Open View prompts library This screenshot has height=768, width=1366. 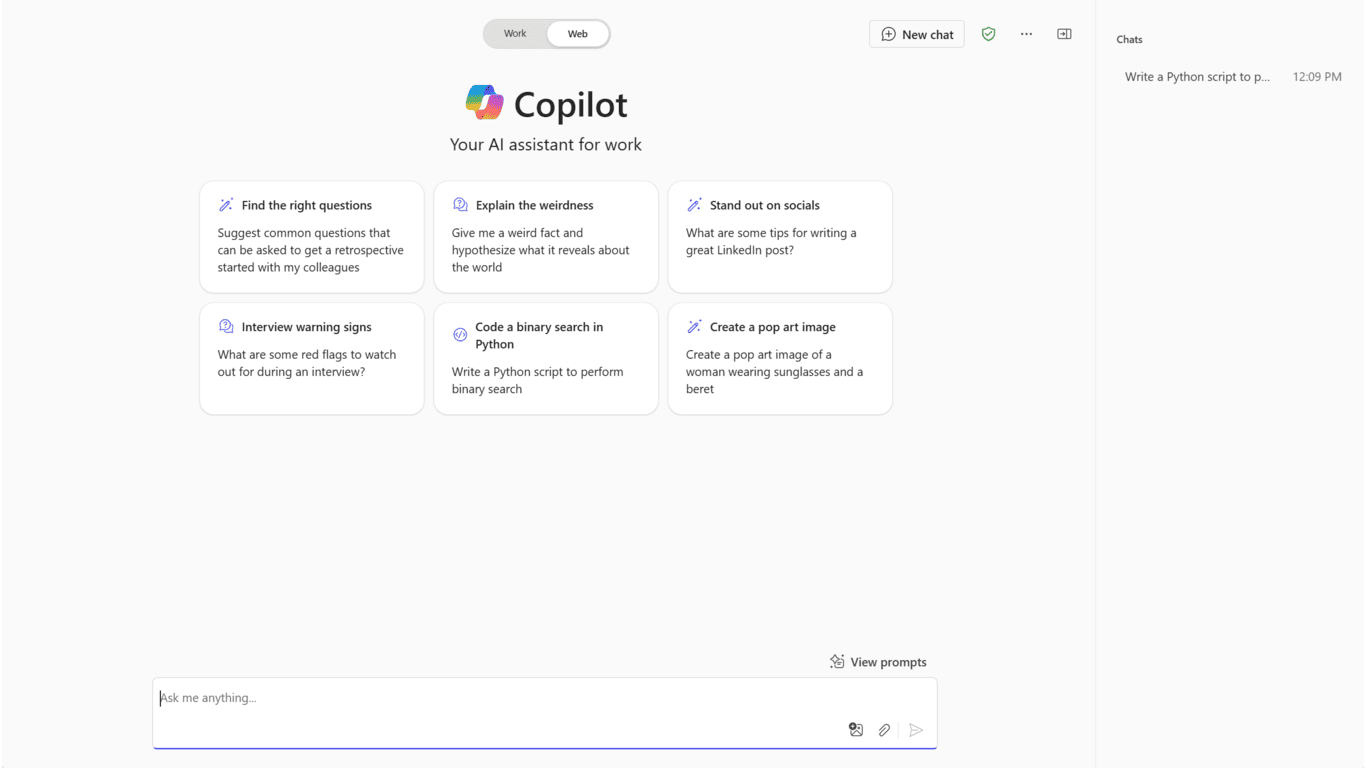click(x=888, y=662)
